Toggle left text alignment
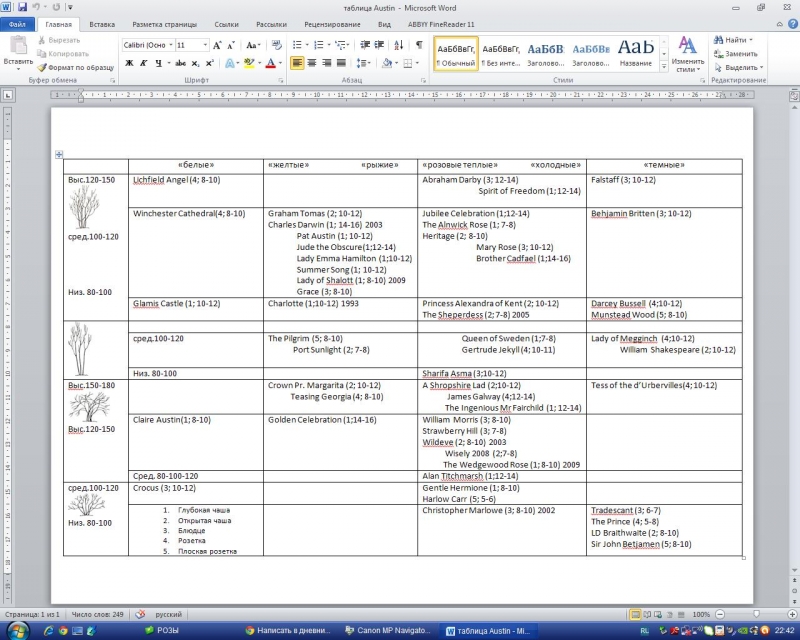800x640 pixels. pos(297,63)
